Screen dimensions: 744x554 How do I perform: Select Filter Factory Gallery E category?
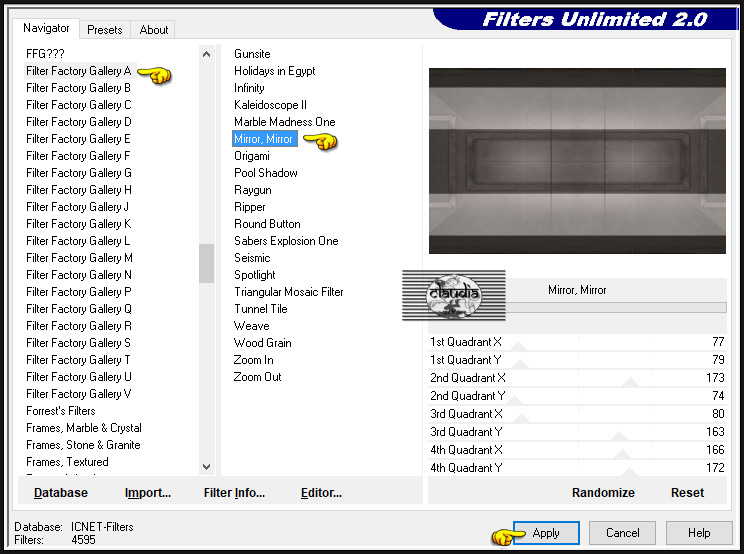point(78,139)
